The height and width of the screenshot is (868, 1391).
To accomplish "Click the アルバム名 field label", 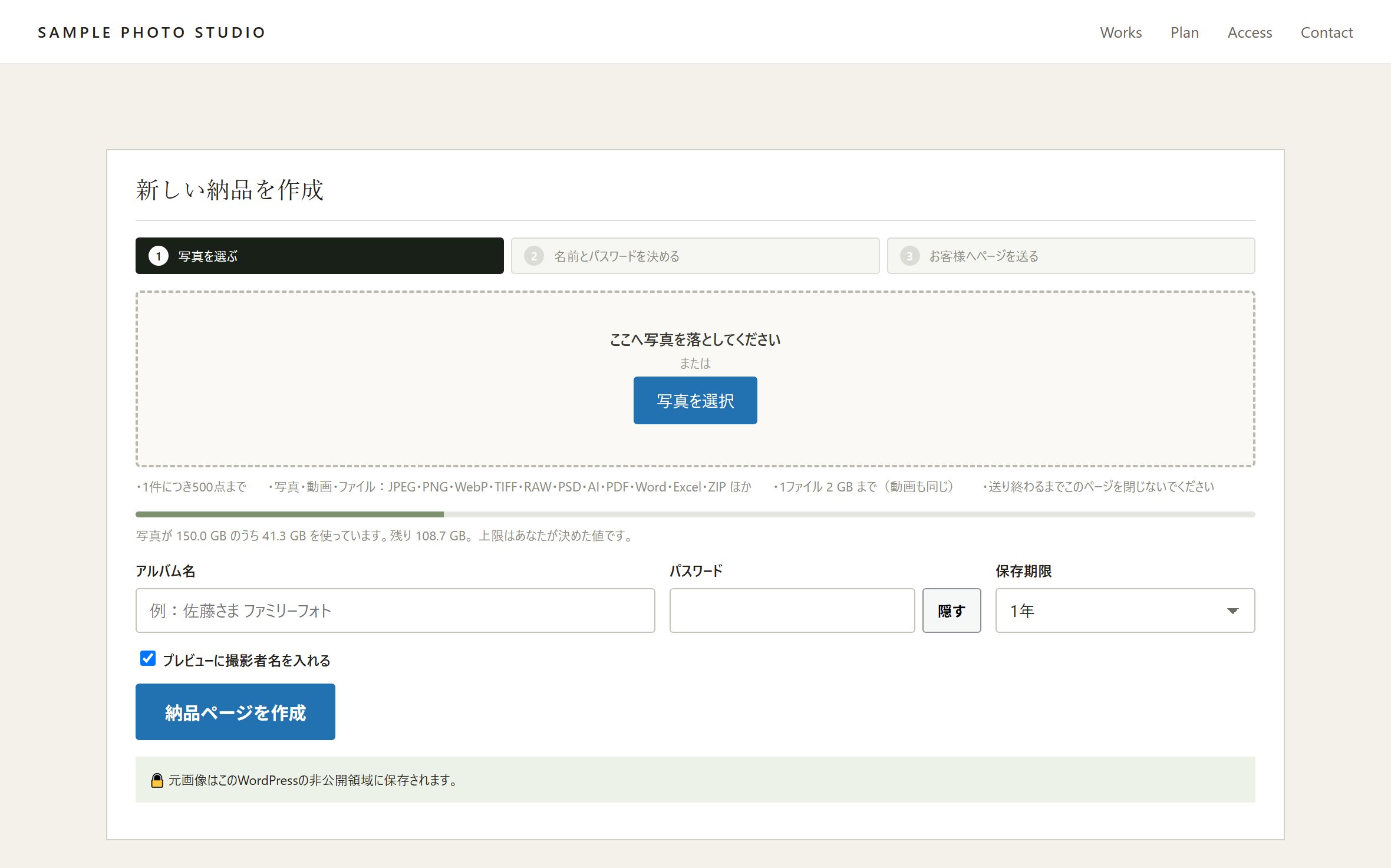I will point(165,571).
